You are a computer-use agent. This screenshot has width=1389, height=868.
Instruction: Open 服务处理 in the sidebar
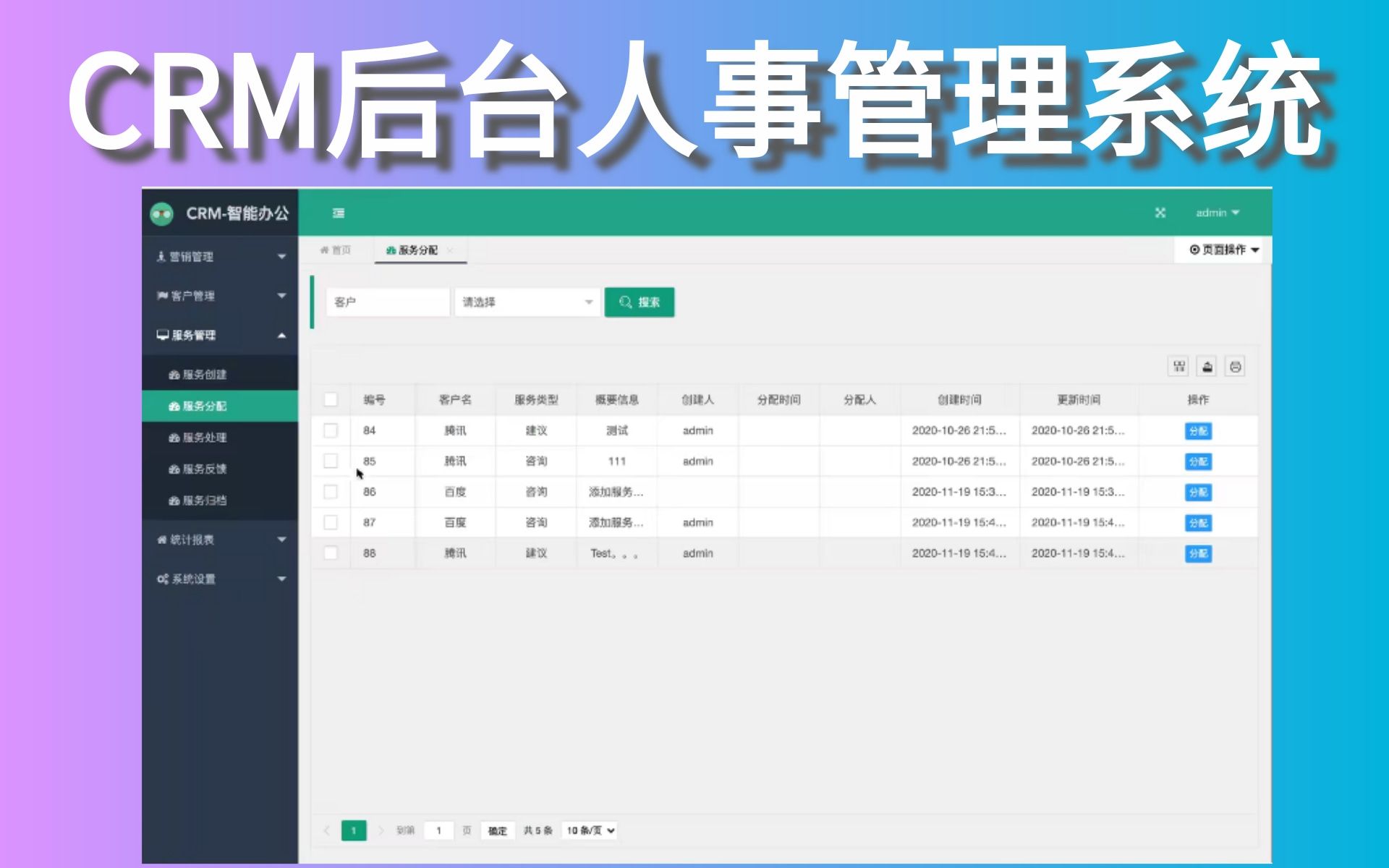click(x=220, y=438)
